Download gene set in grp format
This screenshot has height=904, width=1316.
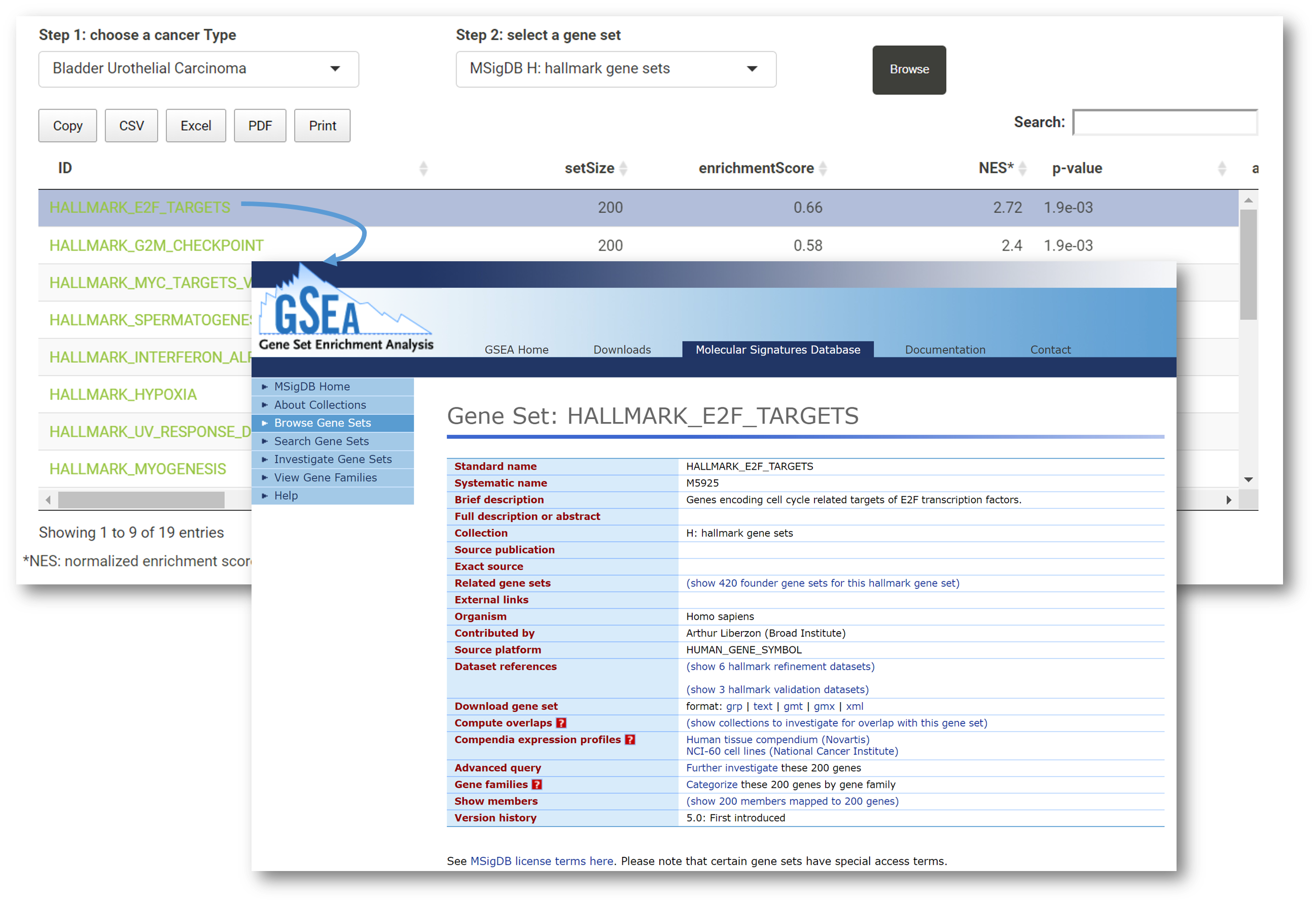click(734, 707)
